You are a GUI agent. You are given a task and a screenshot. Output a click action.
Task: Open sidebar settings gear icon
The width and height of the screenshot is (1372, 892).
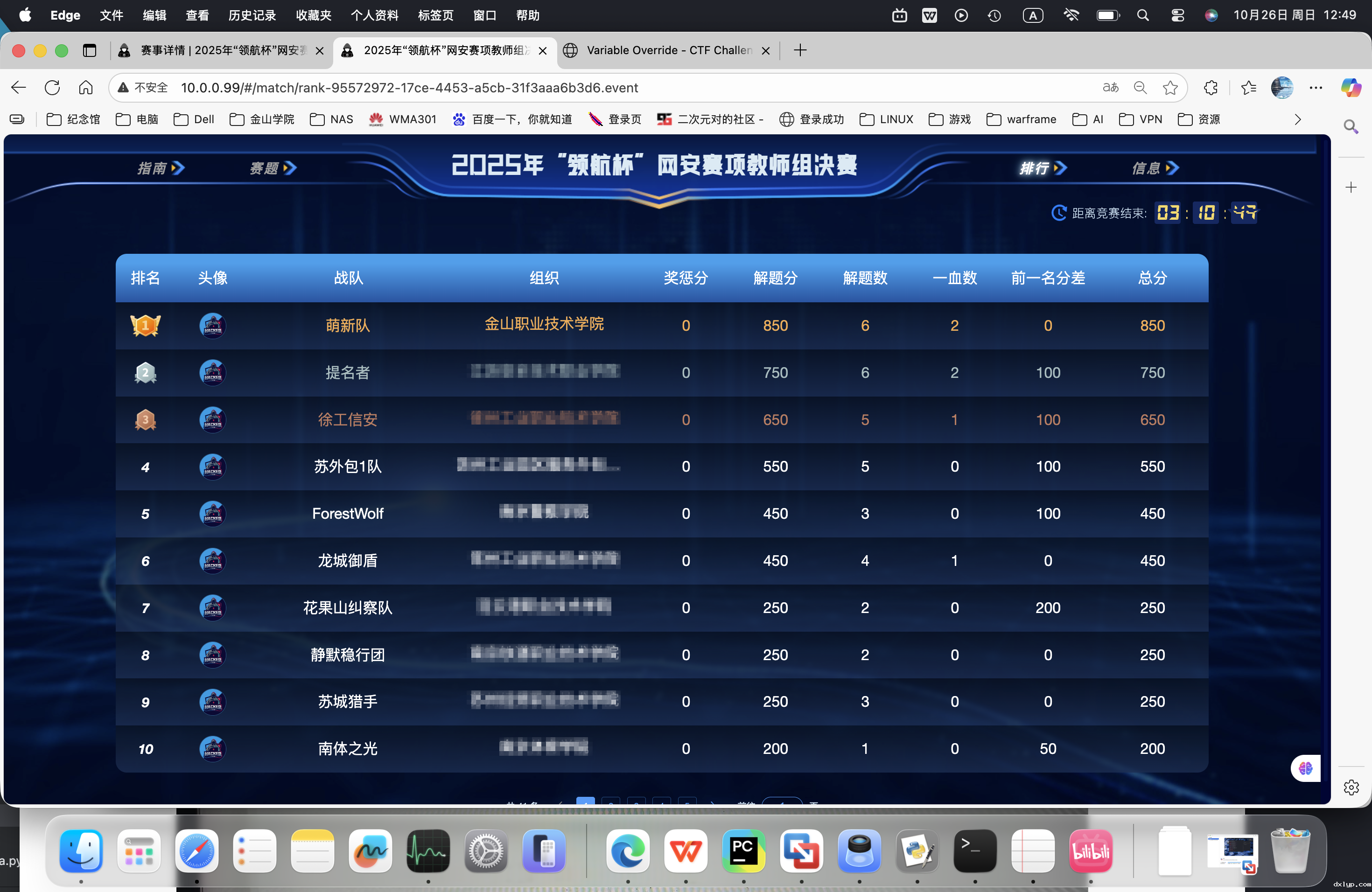pos(1351,787)
